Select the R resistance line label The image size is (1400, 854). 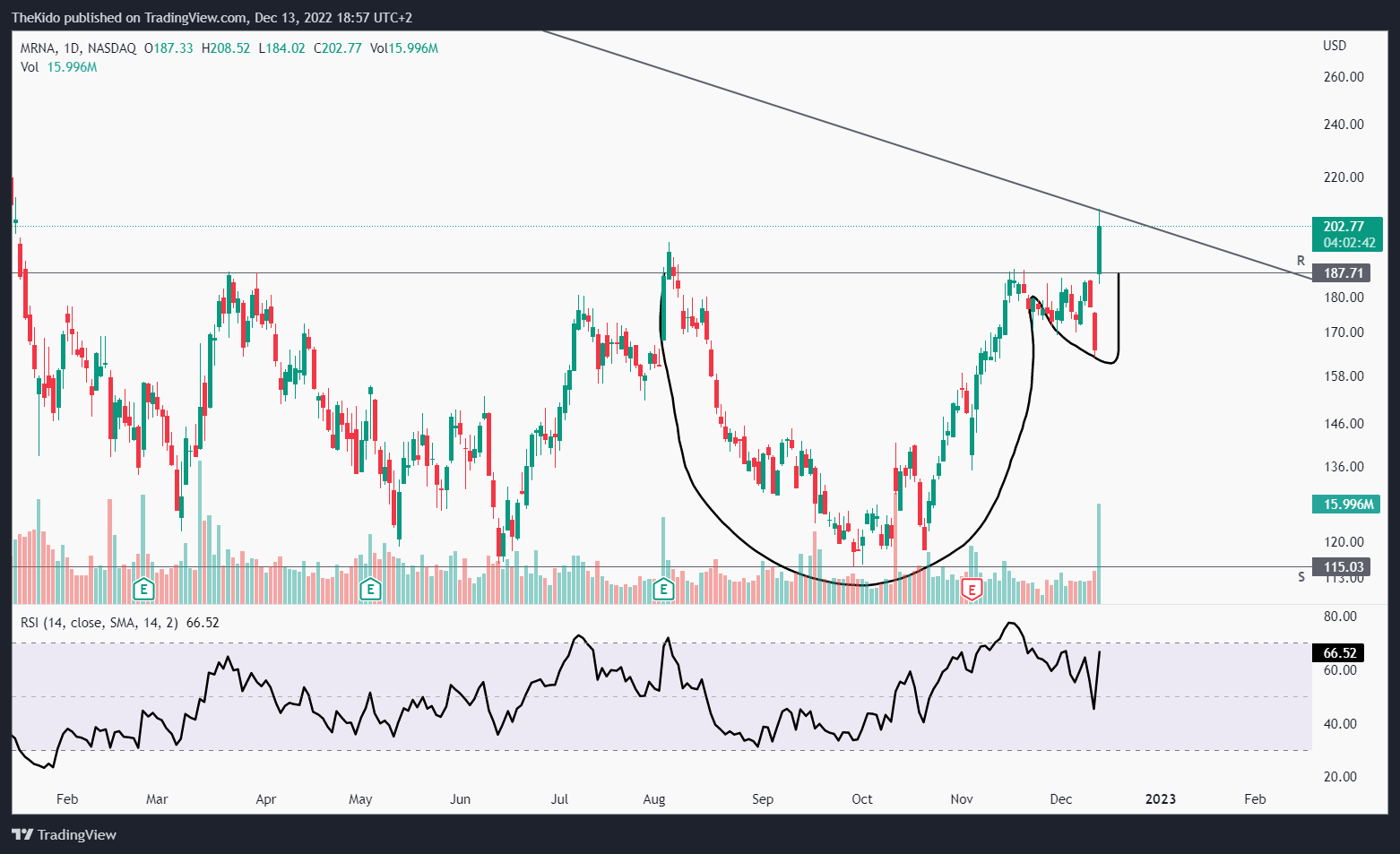(x=1301, y=261)
